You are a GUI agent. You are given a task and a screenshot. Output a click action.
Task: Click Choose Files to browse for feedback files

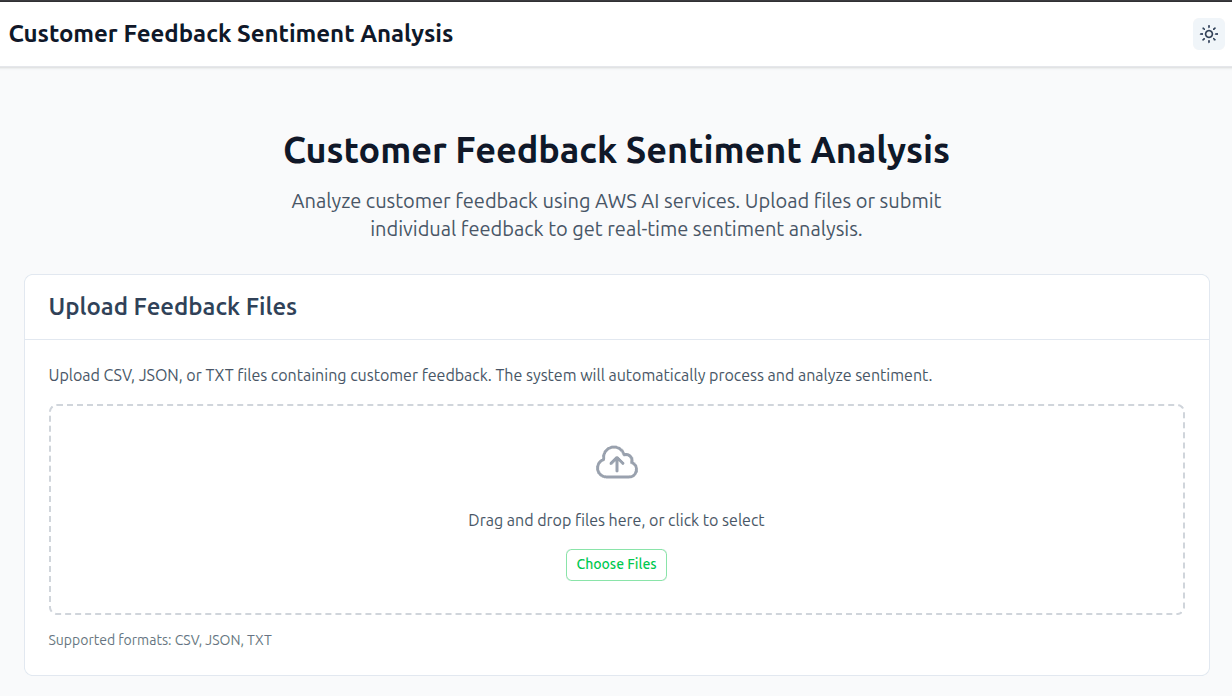(x=616, y=564)
